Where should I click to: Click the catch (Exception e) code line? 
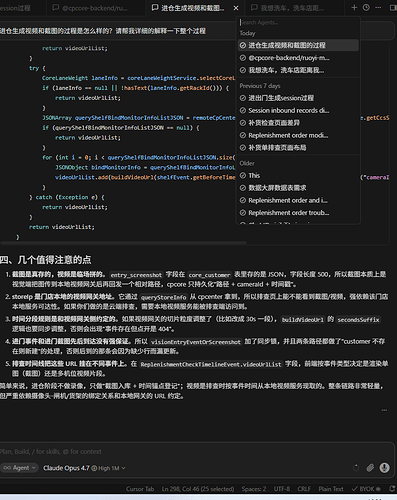(67, 197)
